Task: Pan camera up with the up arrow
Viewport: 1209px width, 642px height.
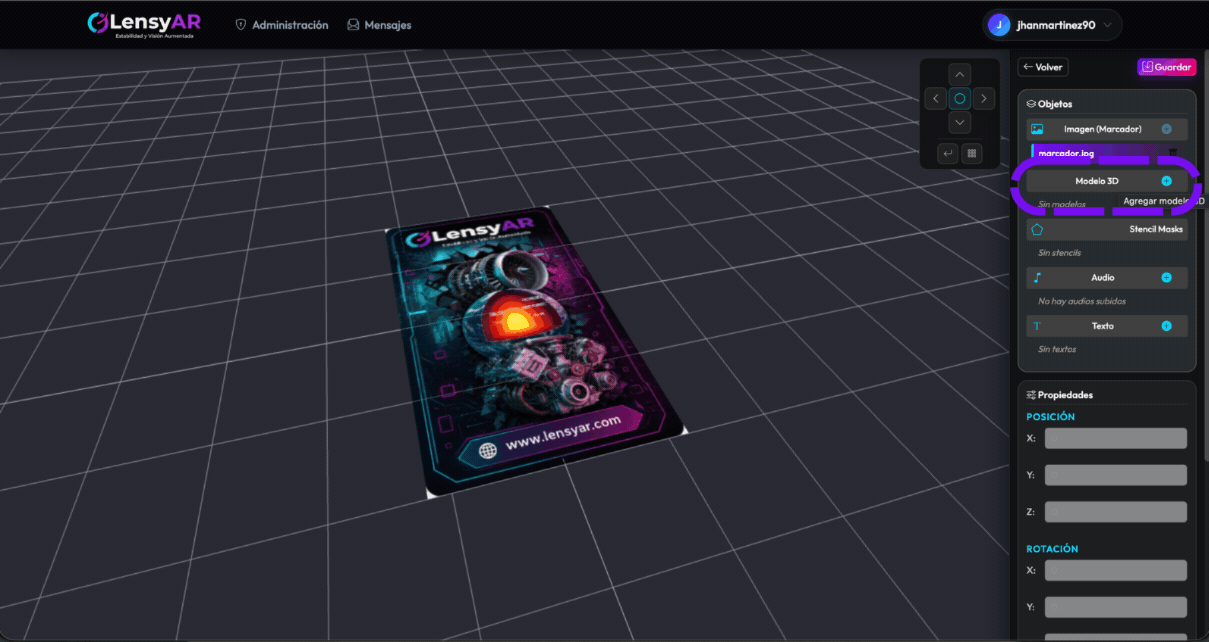Action: [960, 75]
